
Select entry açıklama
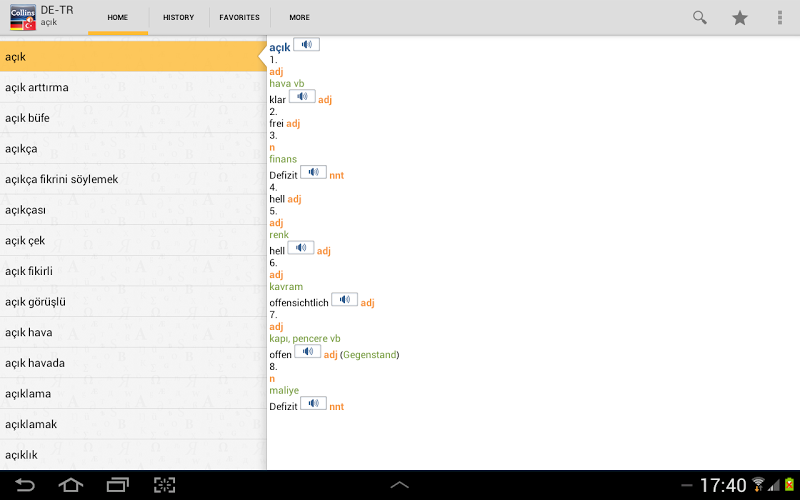point(133,393)
